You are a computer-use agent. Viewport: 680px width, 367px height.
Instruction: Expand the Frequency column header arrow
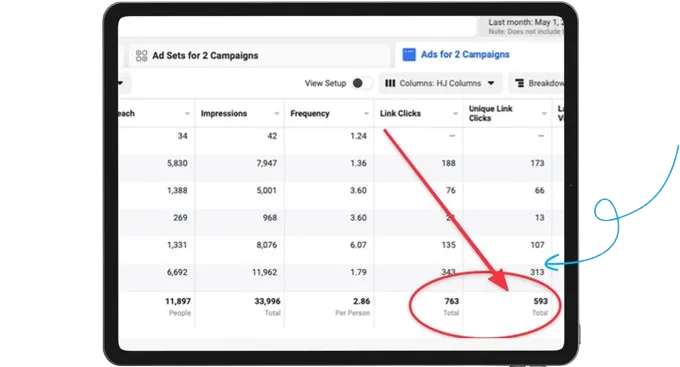point(366,114)
